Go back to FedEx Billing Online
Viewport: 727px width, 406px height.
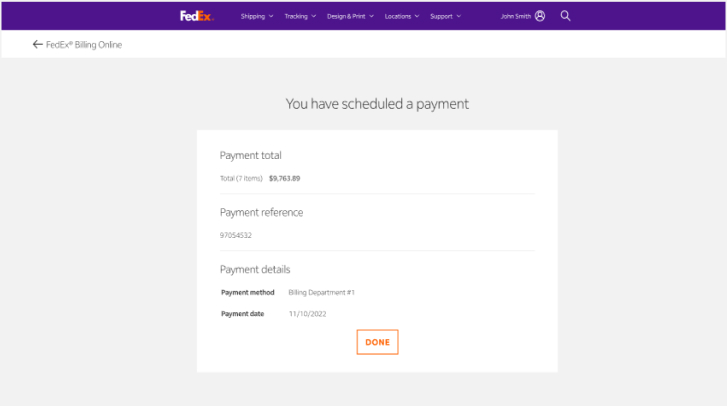[x=84, y=45]
